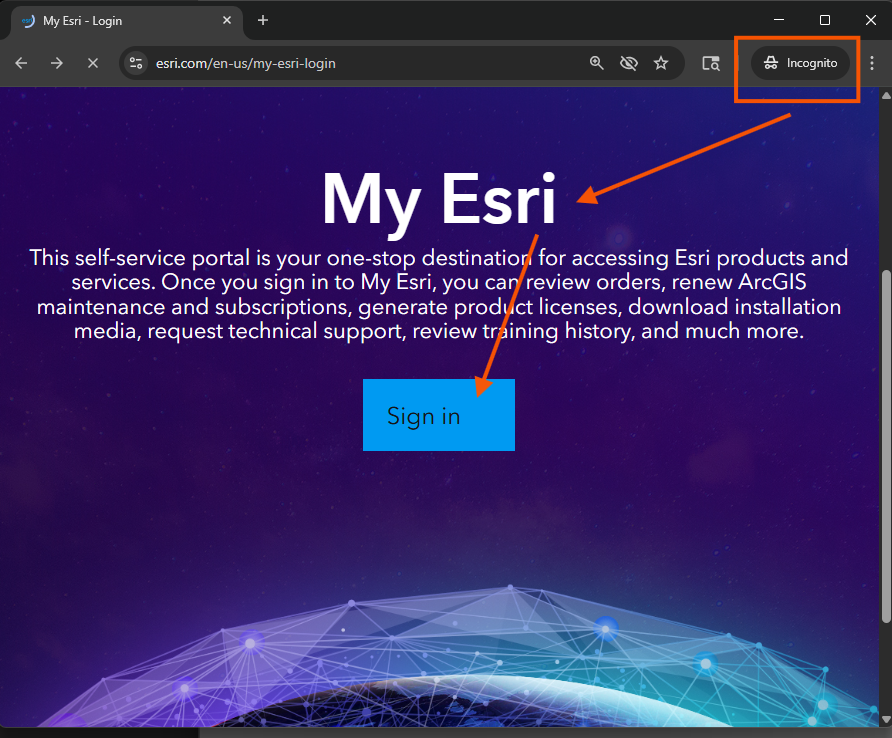Image resolution: width=892 pixels, height=738 pixels.
Task: Click the blue Sign in button
Action: click(x=438, y=415)
